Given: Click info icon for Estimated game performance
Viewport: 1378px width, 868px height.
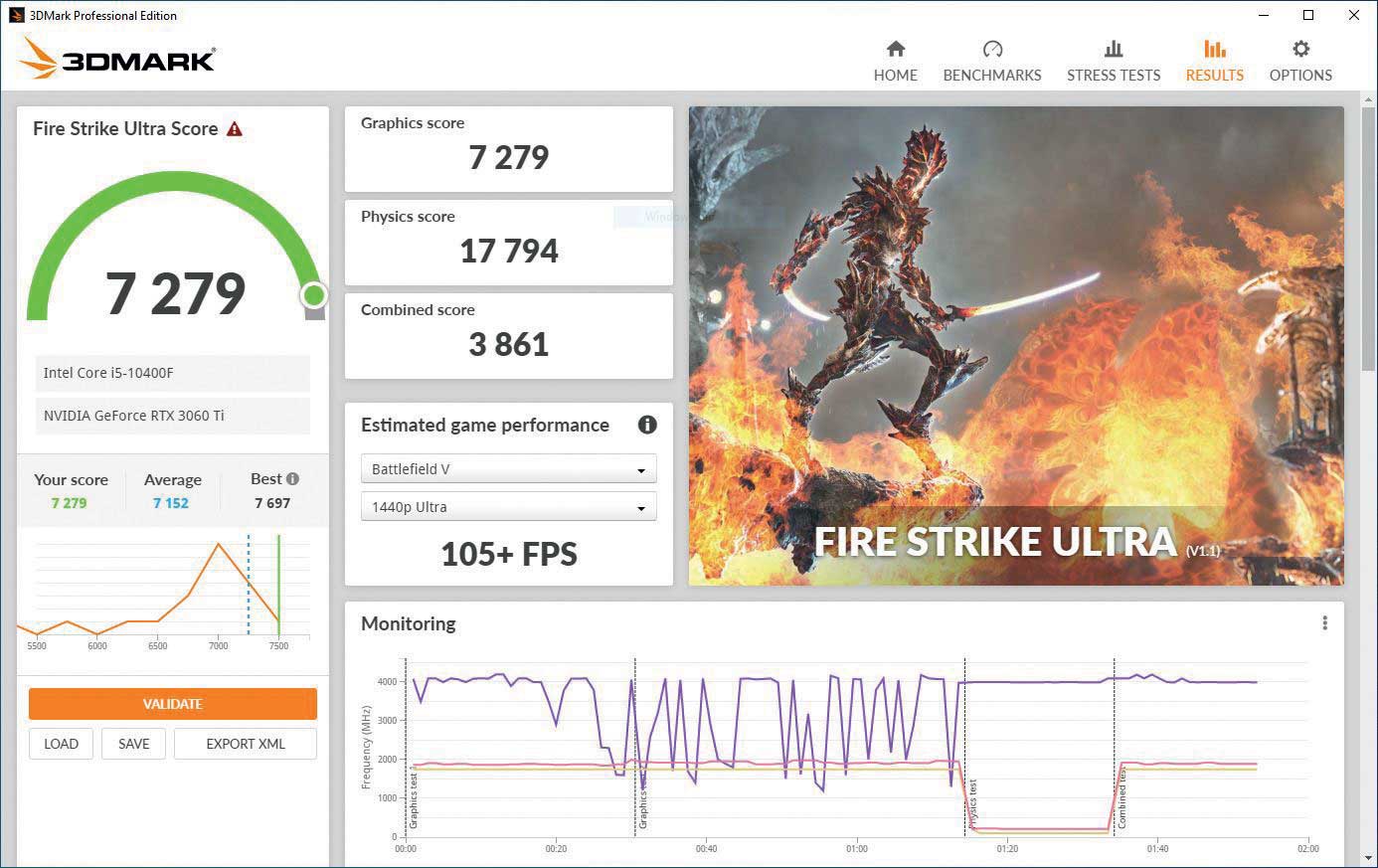Looking at the screenshot, I should 647,425.
